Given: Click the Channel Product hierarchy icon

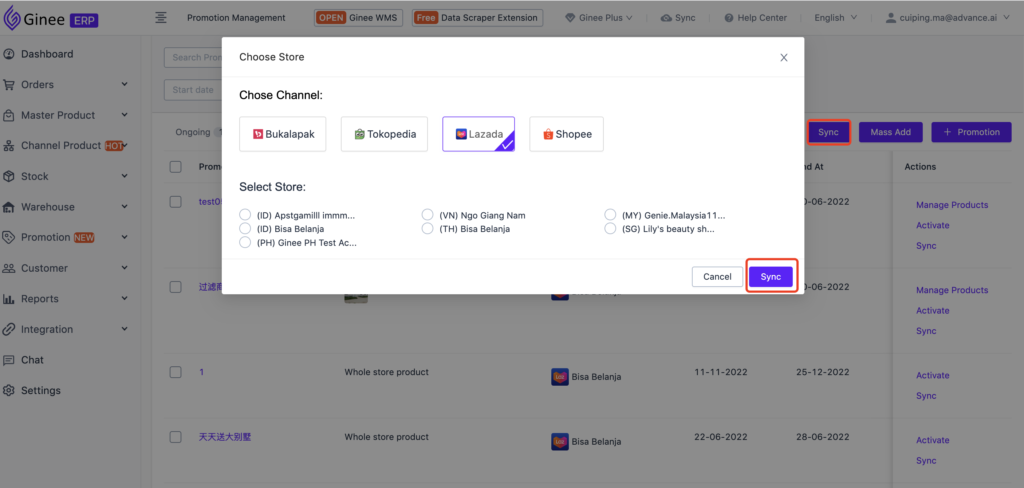Looking at the screenshot, I should pyautogui.click(x=9, y=146).
